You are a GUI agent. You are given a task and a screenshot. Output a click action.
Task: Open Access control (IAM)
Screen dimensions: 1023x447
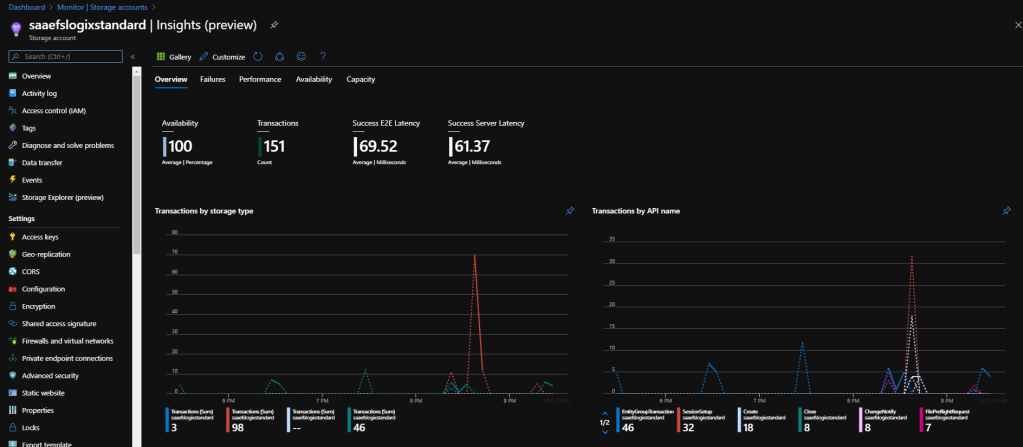[x=53, y=111]
